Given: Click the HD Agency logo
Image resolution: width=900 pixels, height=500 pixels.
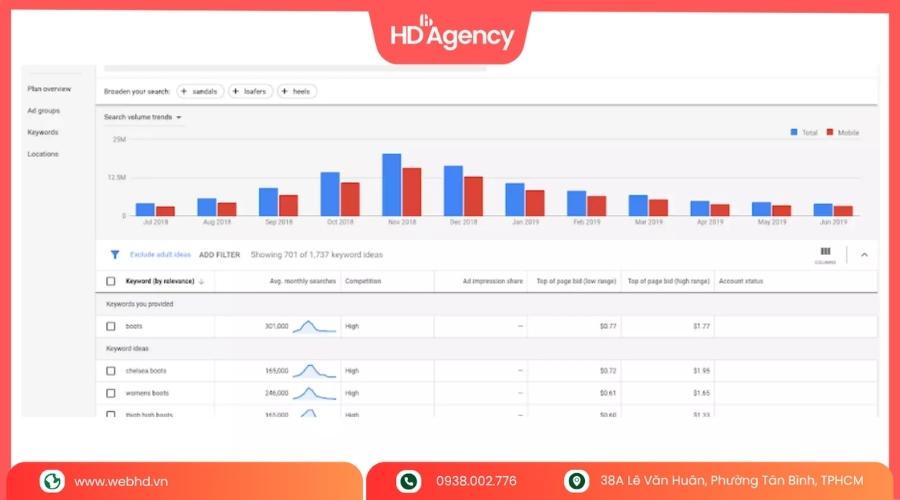Looking at the screenshot, I should (452, 34).
